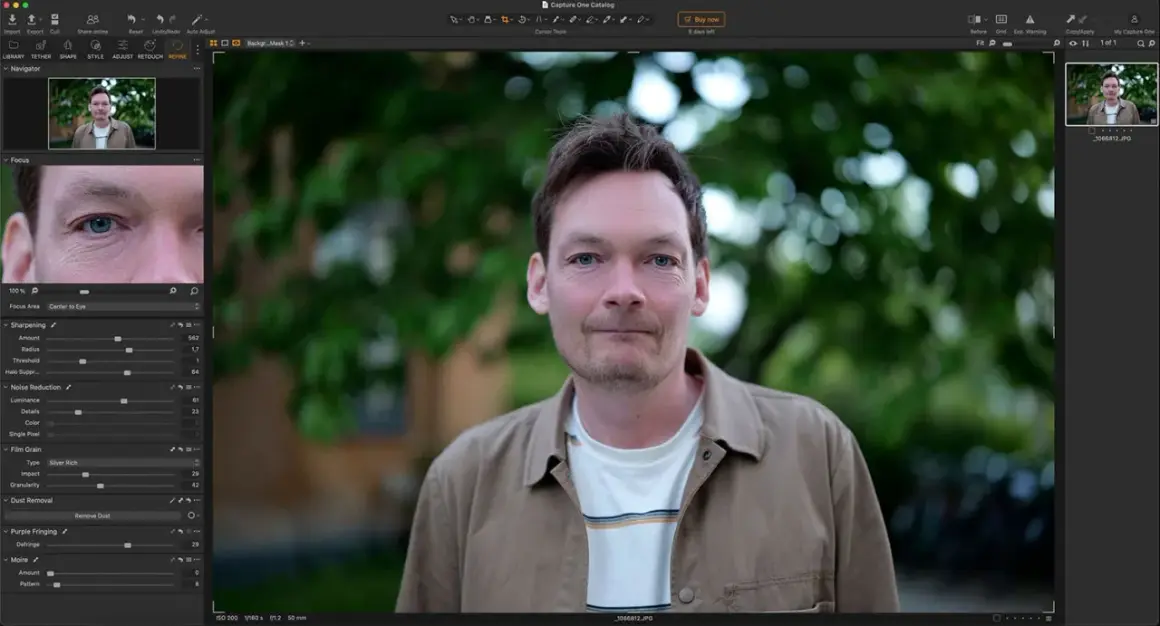Click the Undo arrow
Screen dimensions: 1160x626
click(x=160, y=19)
